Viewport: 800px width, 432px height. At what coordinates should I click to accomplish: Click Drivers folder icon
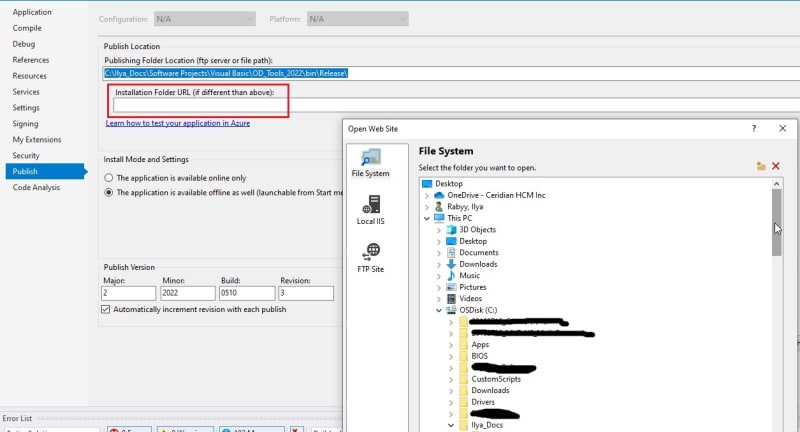[x=463, y=402]
